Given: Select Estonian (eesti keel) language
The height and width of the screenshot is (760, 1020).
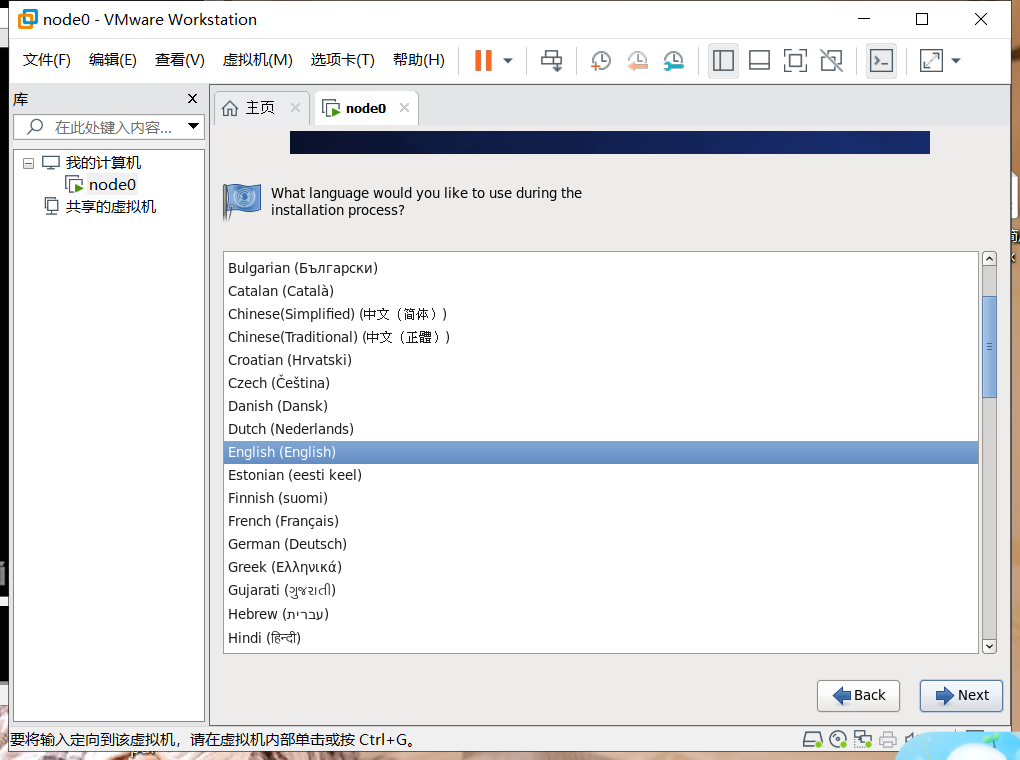Looking at the screenshot, I should point(600,475).
